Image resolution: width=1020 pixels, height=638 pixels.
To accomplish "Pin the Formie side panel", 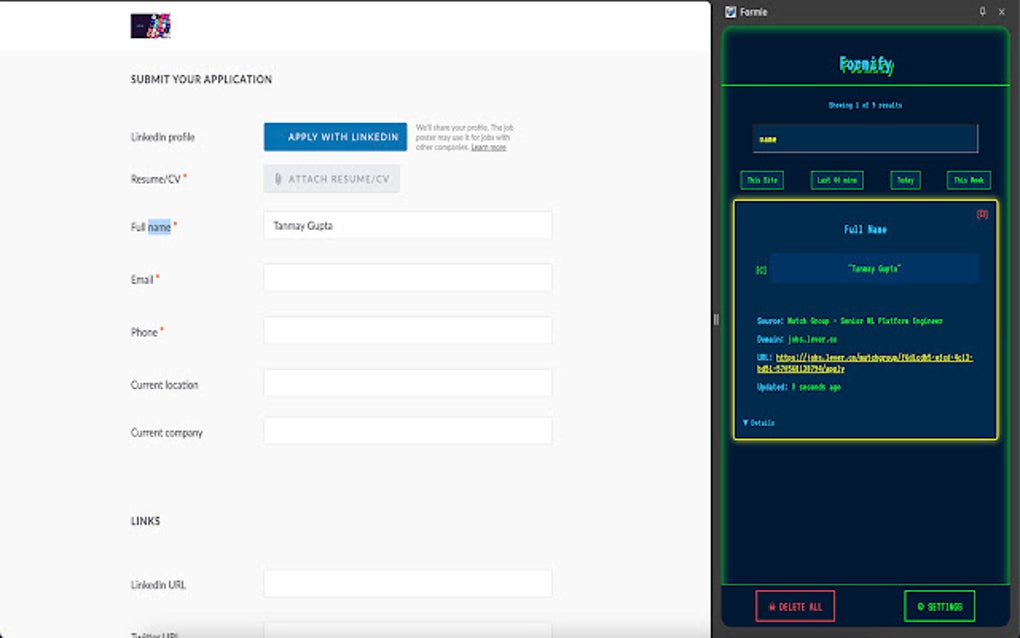I will pyautogui.click(x=982, y=11).
